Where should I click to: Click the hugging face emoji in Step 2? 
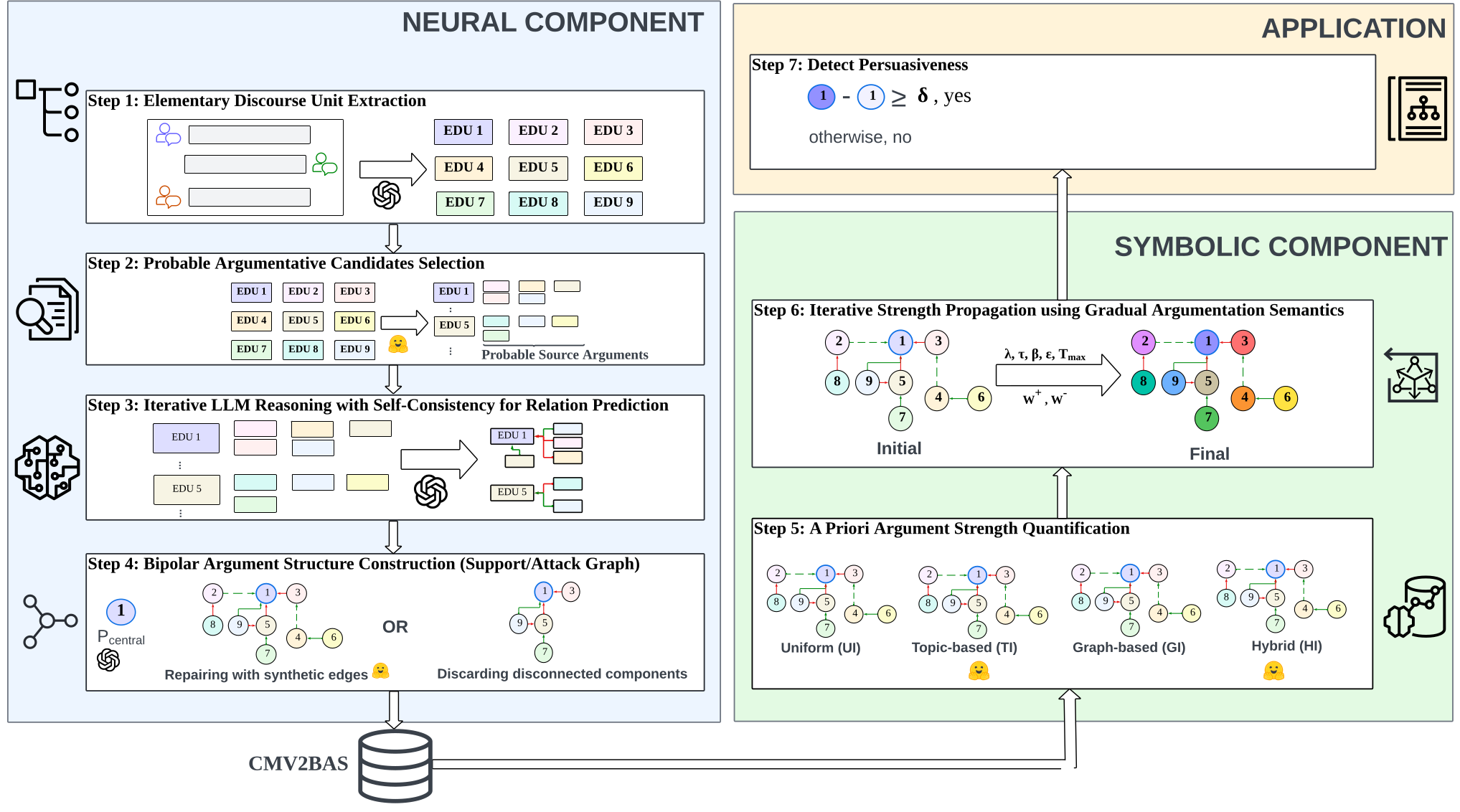397,344
